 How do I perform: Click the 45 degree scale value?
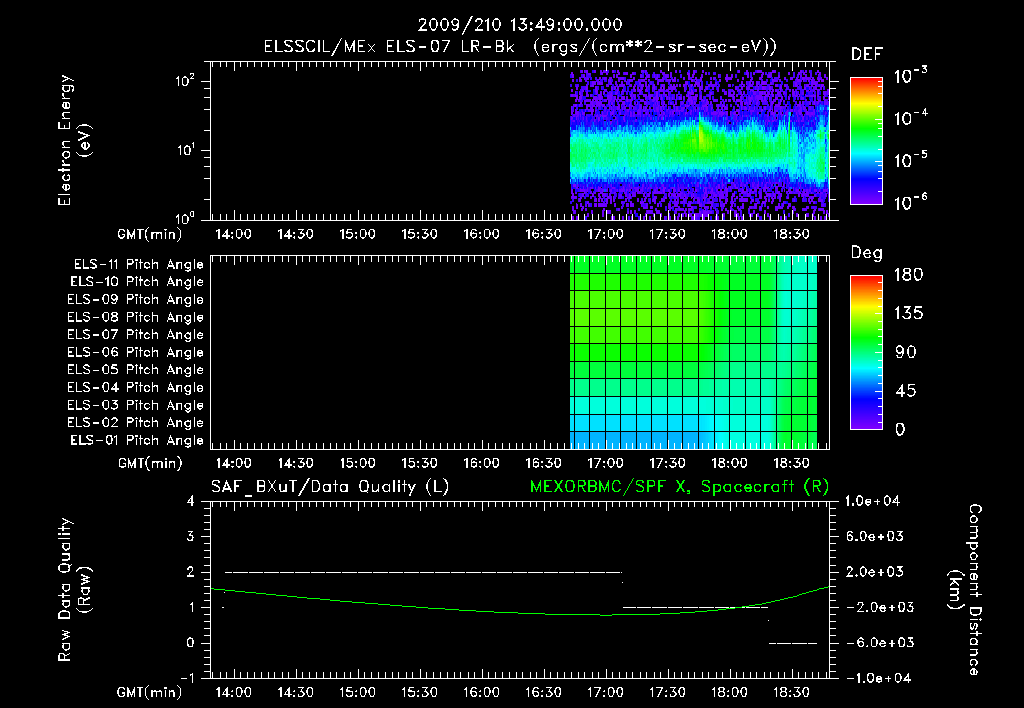click(x=905, y=391)
